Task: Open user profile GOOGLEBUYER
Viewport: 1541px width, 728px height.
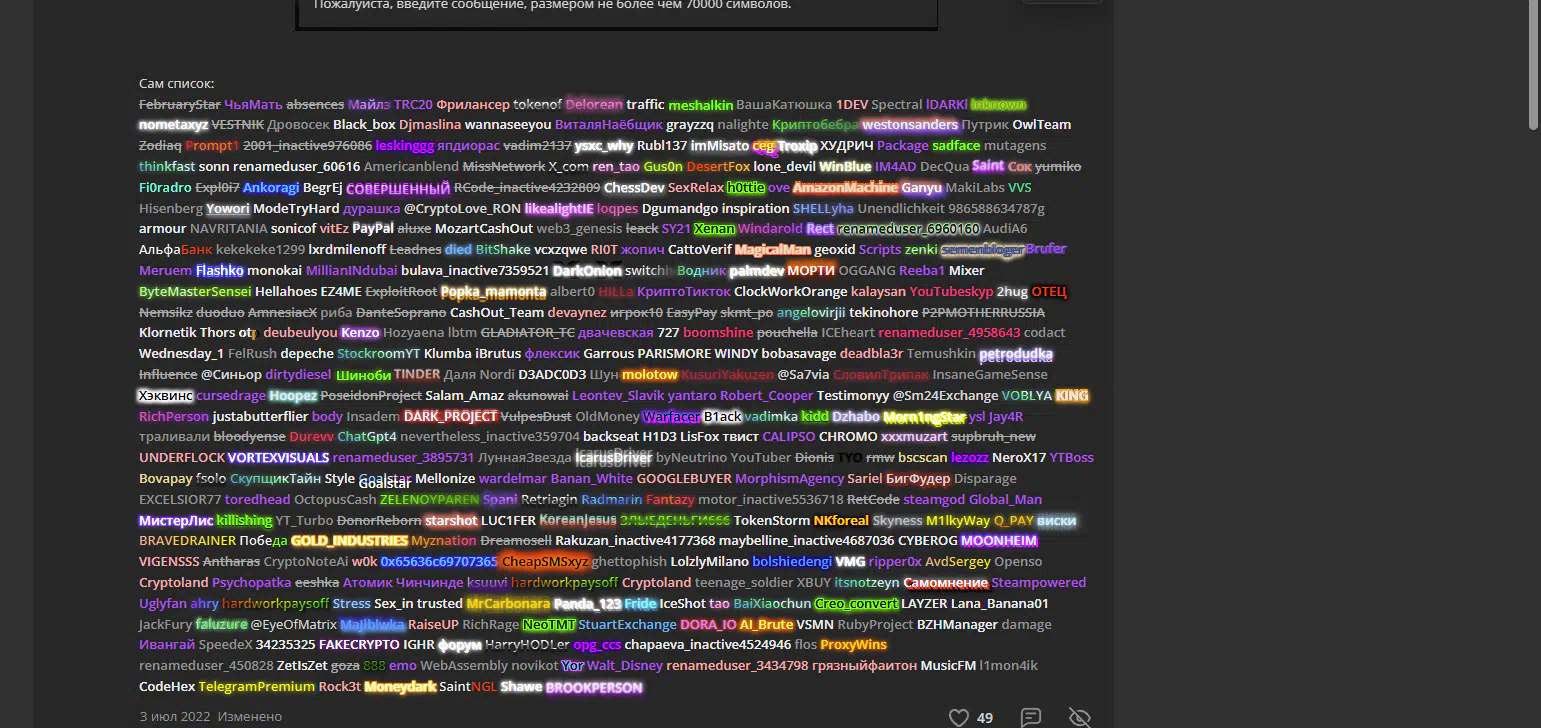Action: [684, 479]
